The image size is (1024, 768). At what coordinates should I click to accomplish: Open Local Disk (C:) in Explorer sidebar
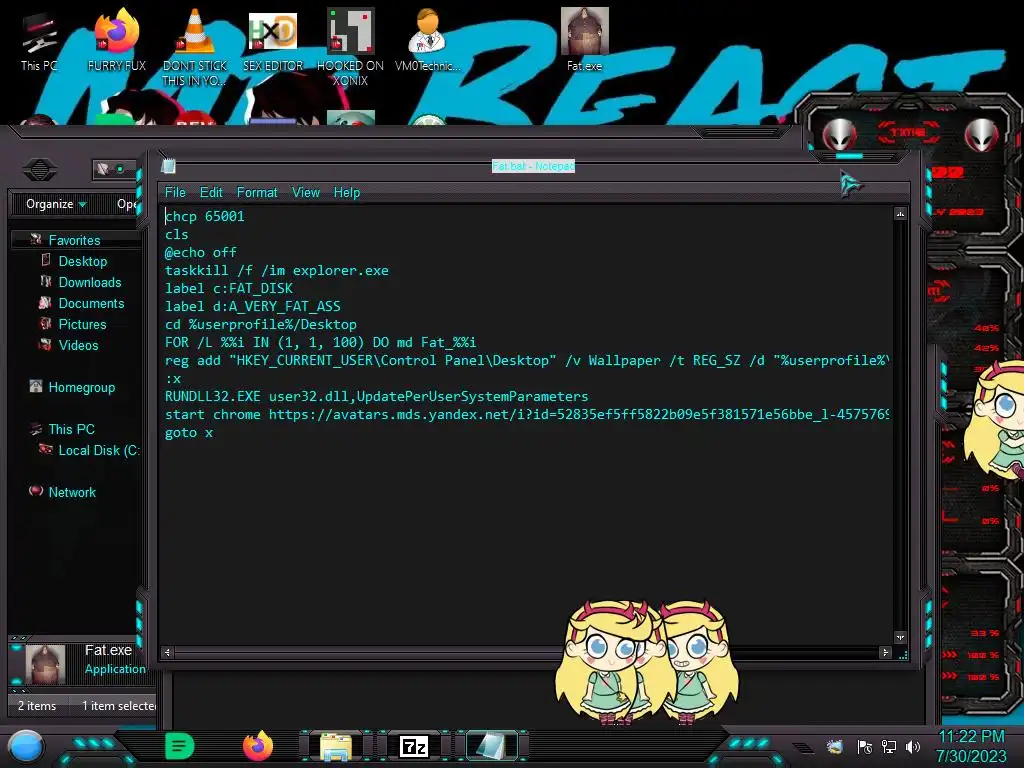coord(98,450)
